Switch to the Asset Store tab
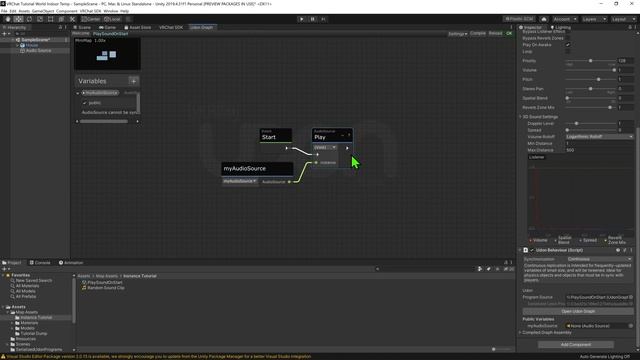The height and width of the screenshot is (360, 640). (138, 27)
